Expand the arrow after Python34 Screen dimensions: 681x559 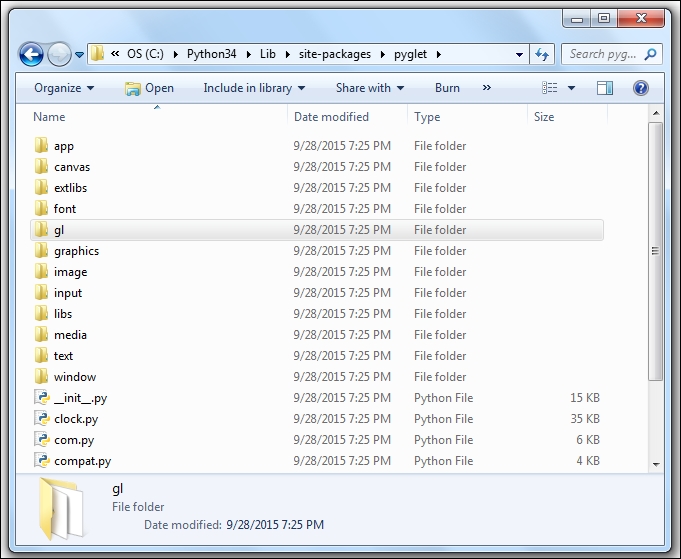[x=248, y=54]
